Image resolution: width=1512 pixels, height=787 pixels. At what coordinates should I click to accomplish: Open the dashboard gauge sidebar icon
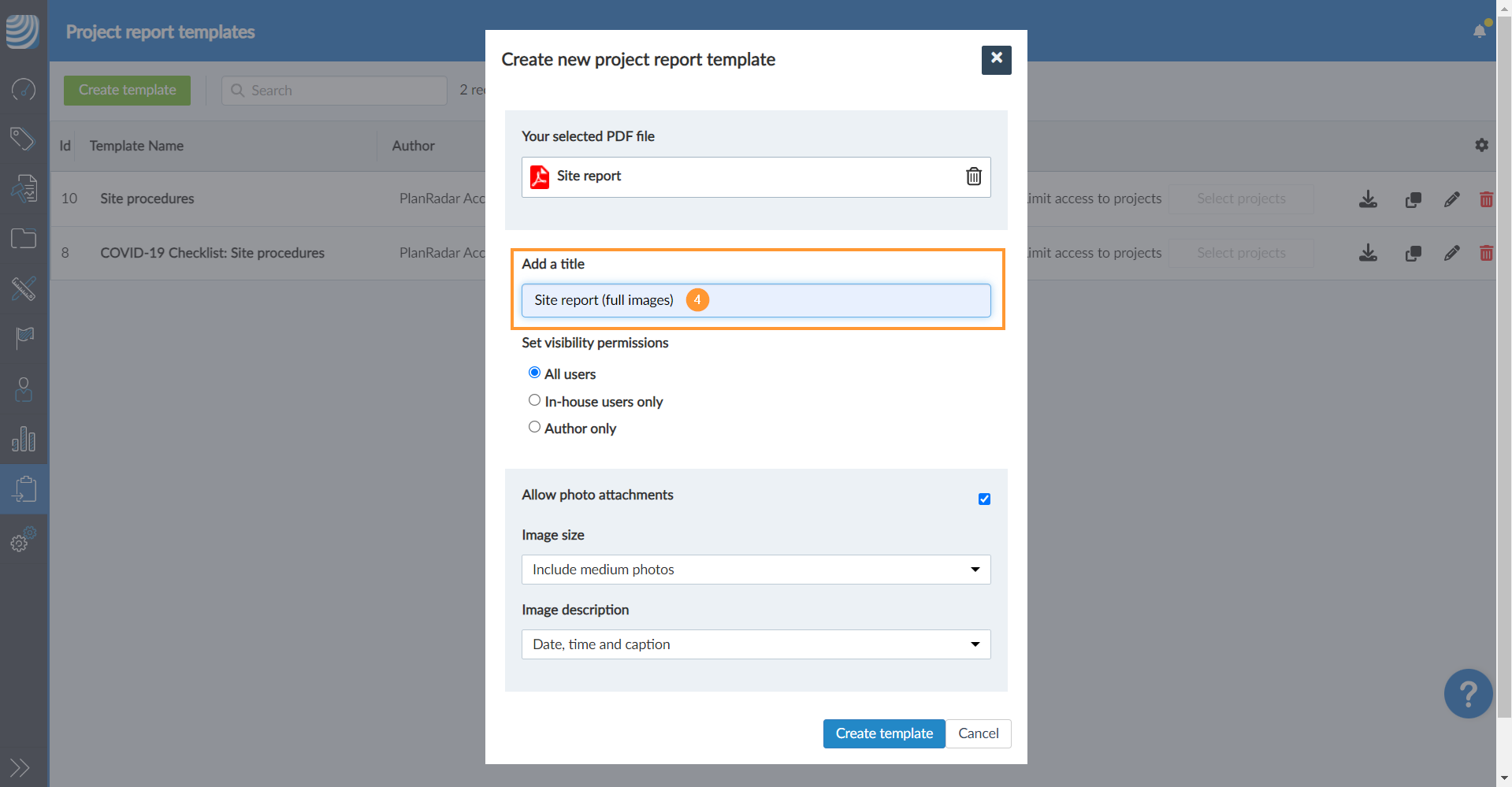[24, 90]
